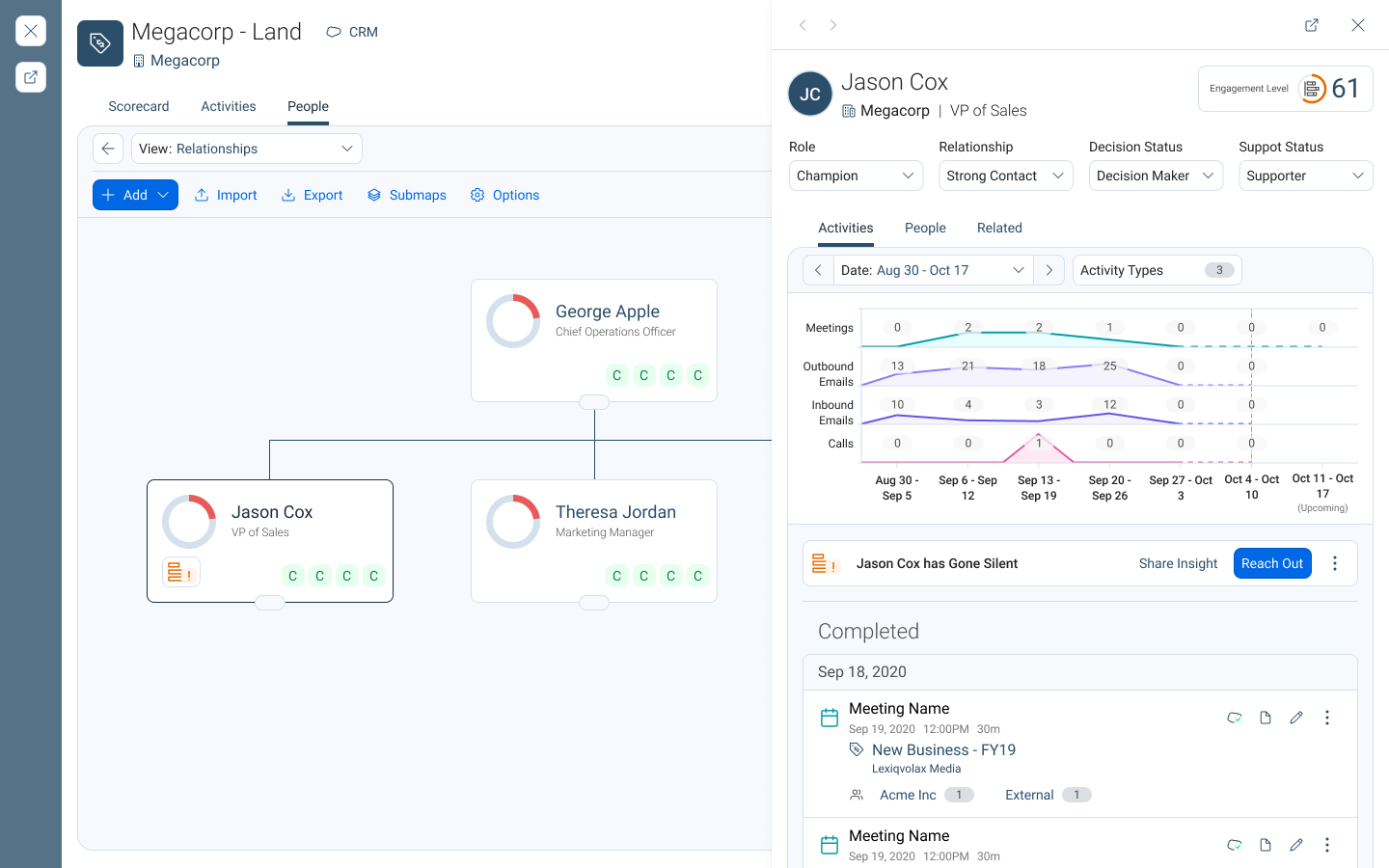The image size is (1389, 868).
Task: Open Submaps
Action: (406, 195)
